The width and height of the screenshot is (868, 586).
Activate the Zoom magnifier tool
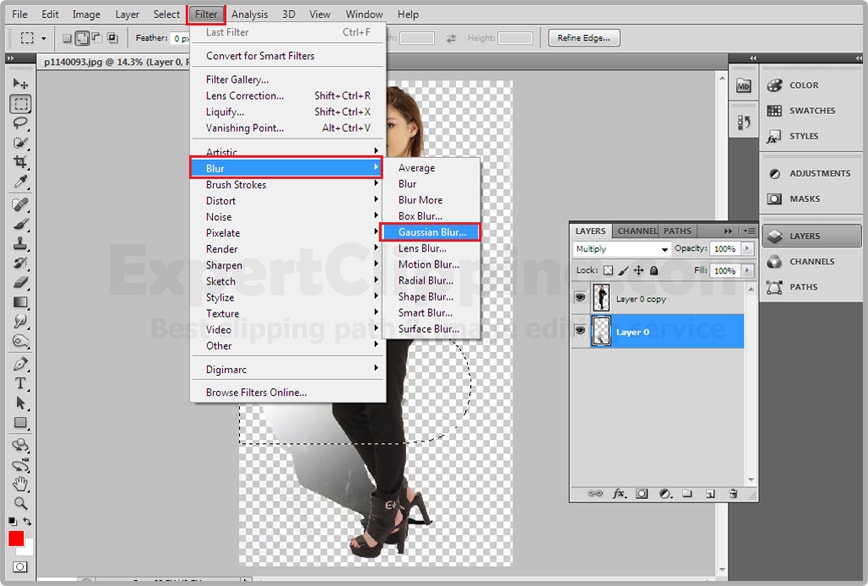point(20,503)
